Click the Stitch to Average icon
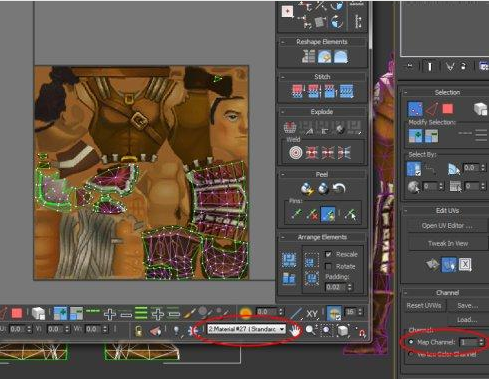 (x=314, y=91)
